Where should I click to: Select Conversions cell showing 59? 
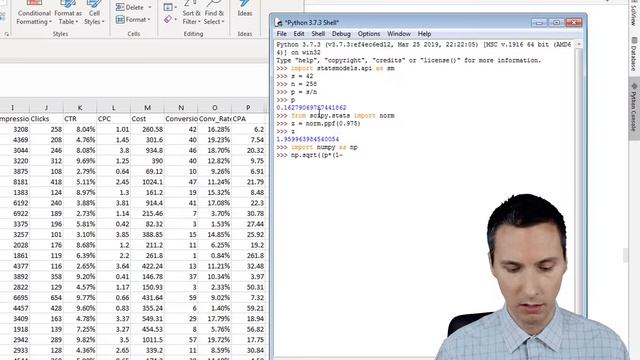point(181,298)
